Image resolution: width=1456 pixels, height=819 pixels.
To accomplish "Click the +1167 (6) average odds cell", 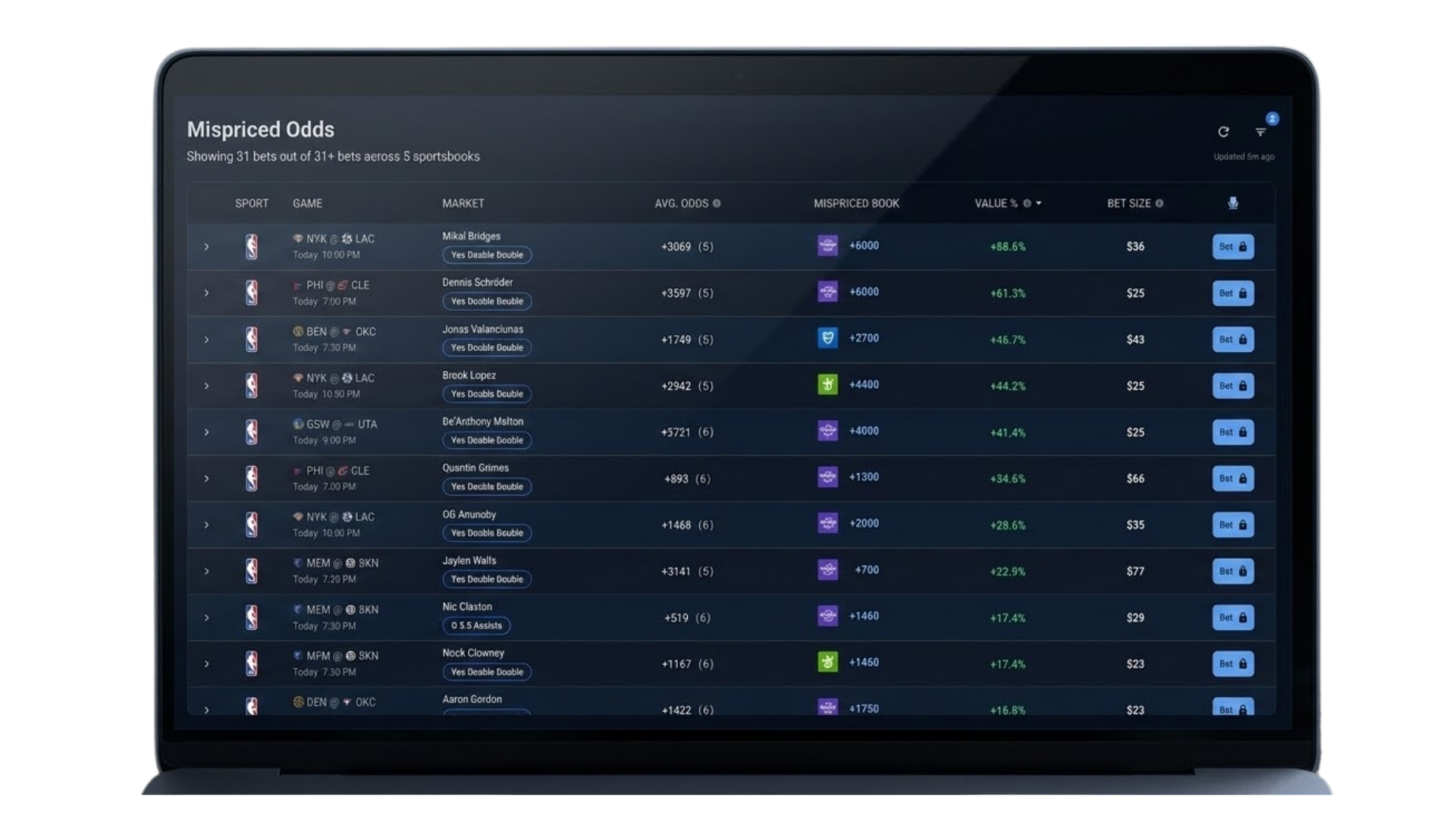I will [x=687, y=664].
